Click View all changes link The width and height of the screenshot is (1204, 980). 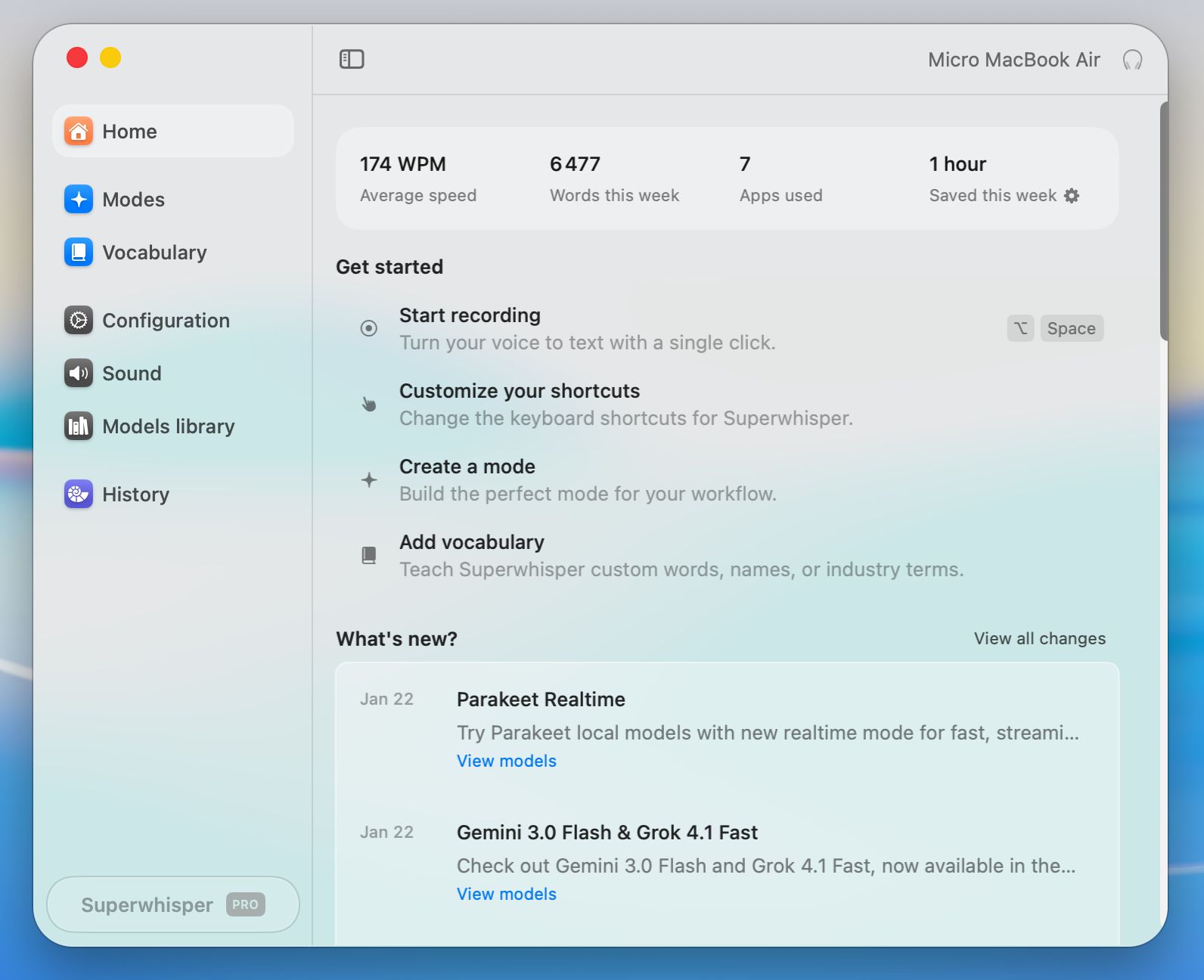point(1039,639)
